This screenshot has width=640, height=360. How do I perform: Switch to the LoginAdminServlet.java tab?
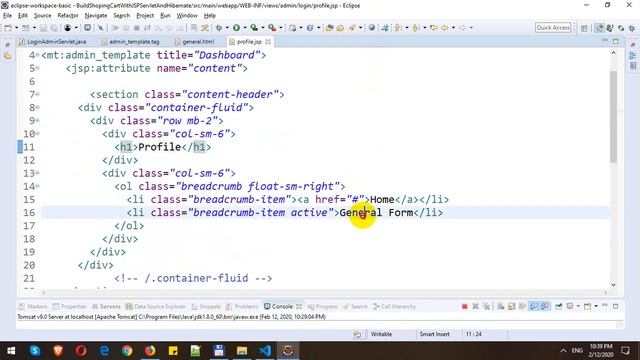coord(53,42)
